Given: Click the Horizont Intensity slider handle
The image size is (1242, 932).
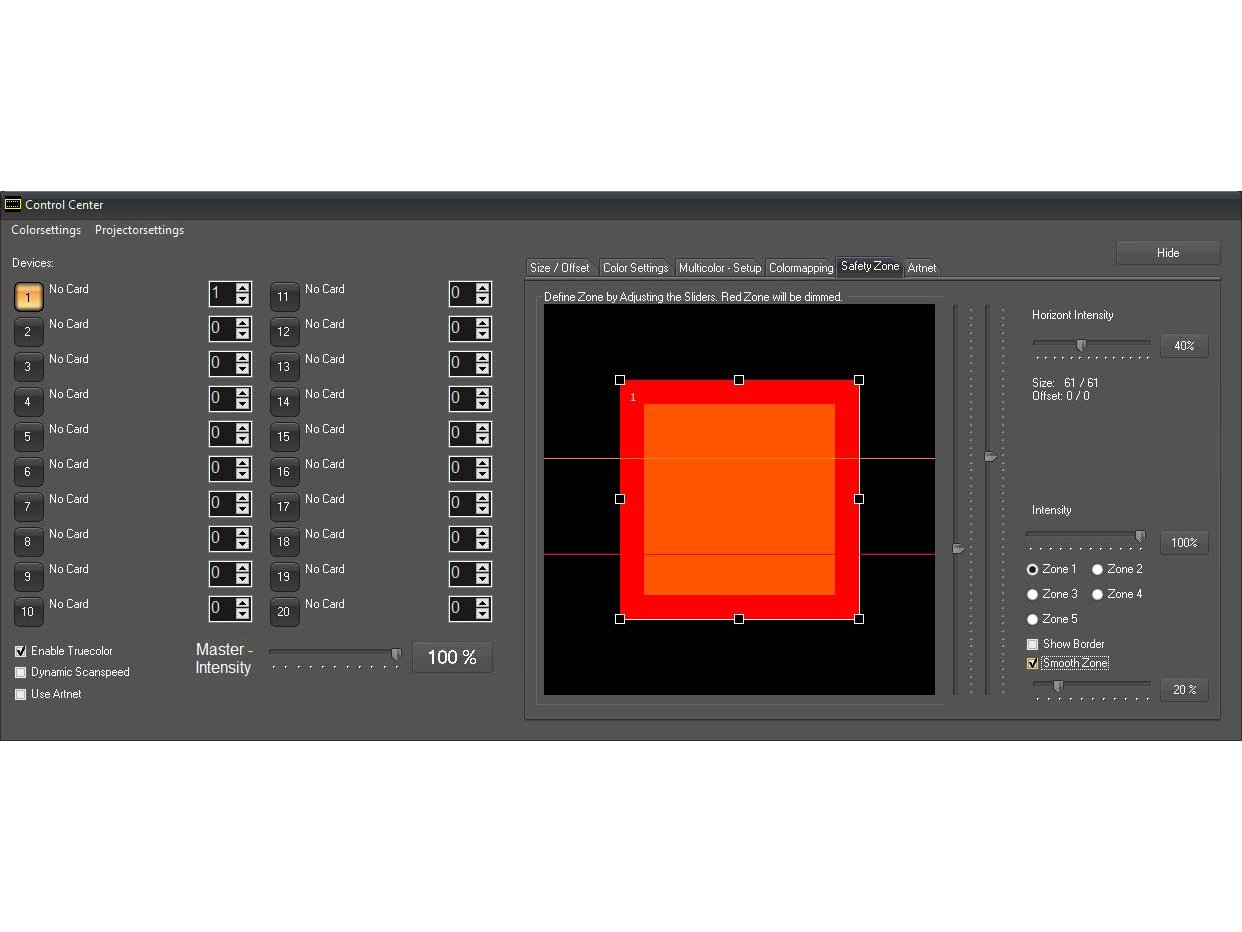Looking at the screenshot, I should [1081, 345].
